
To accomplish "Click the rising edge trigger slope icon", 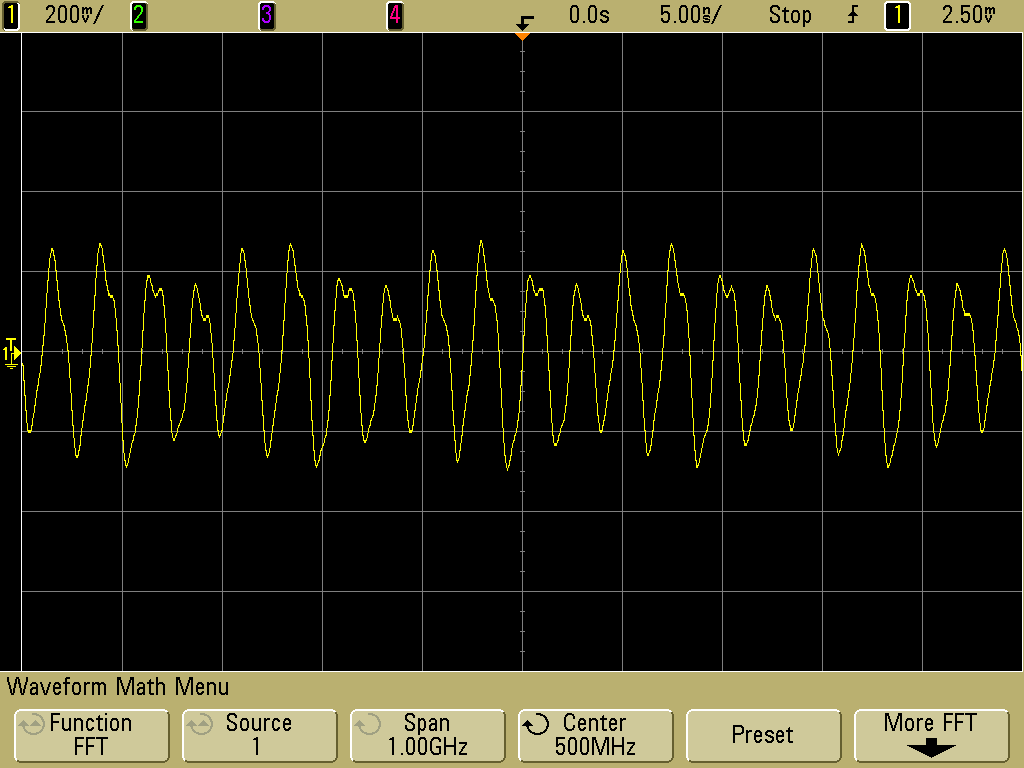I will pyautogui.click(x=852, y=15).
